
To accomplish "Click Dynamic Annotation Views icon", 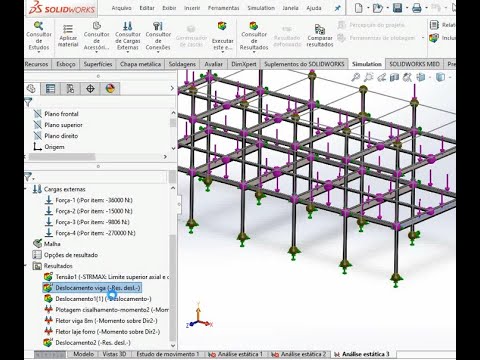I will tap(407, 77).
